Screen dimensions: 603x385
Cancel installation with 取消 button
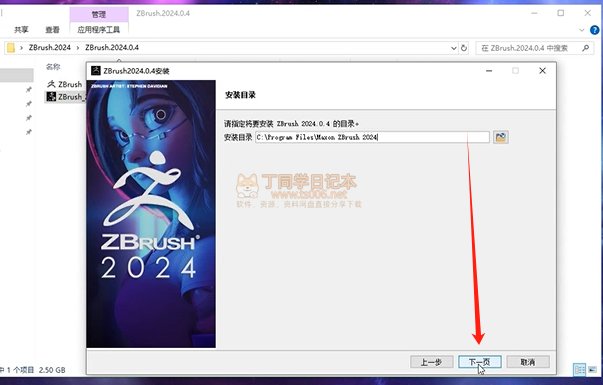[528, 362]
